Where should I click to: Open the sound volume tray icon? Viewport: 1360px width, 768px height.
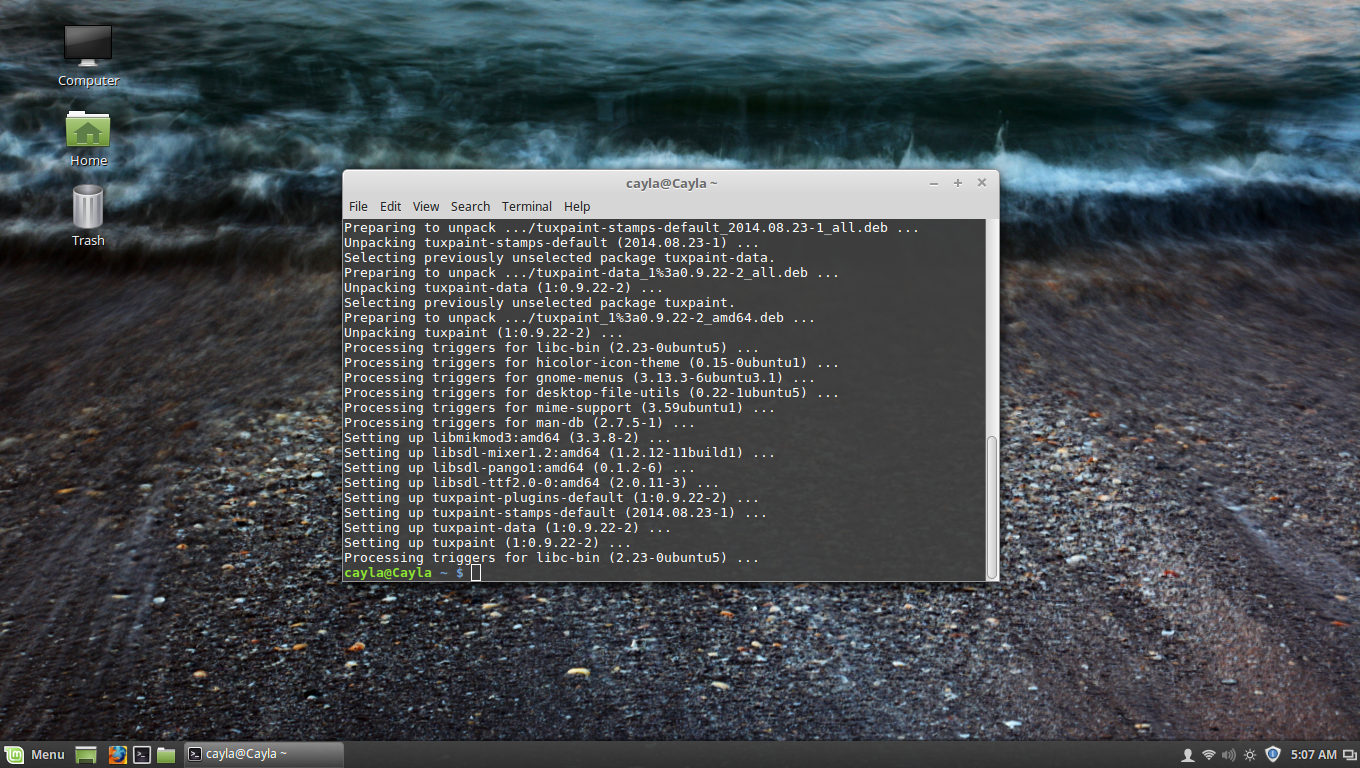(1229, 755)
